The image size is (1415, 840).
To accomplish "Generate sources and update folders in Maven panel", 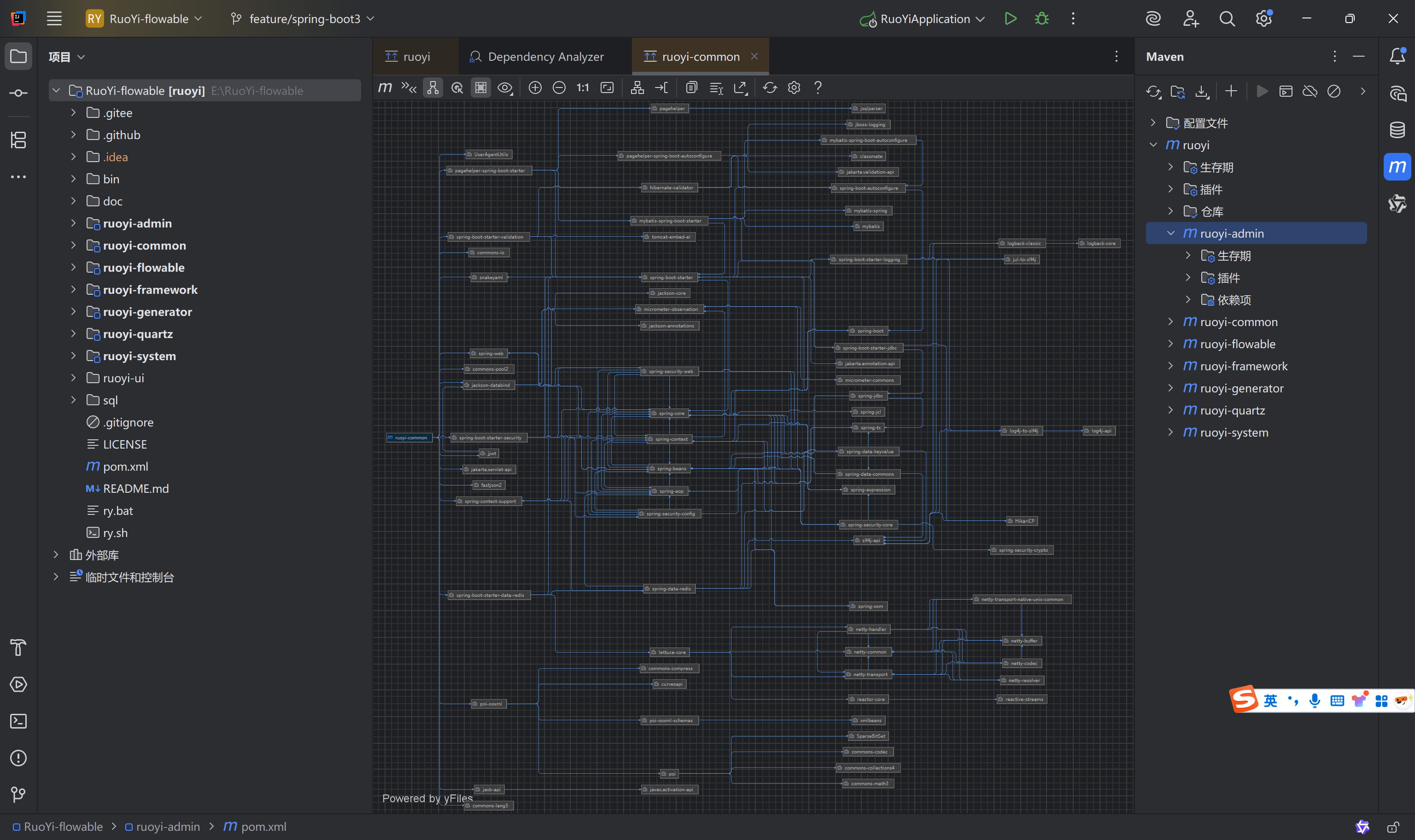I will 1178,91.
